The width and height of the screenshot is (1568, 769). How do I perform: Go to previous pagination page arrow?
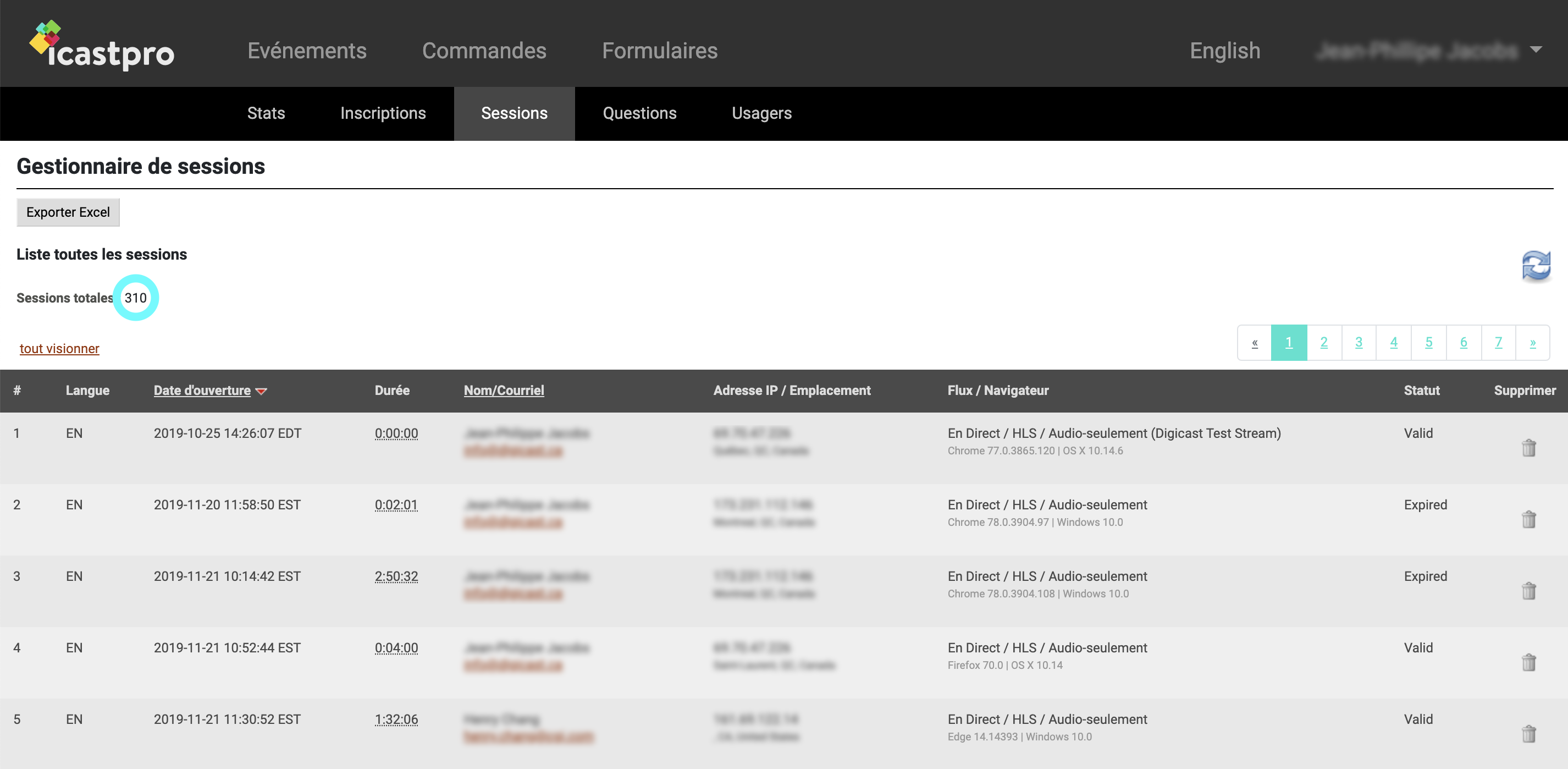[1255, 343]
